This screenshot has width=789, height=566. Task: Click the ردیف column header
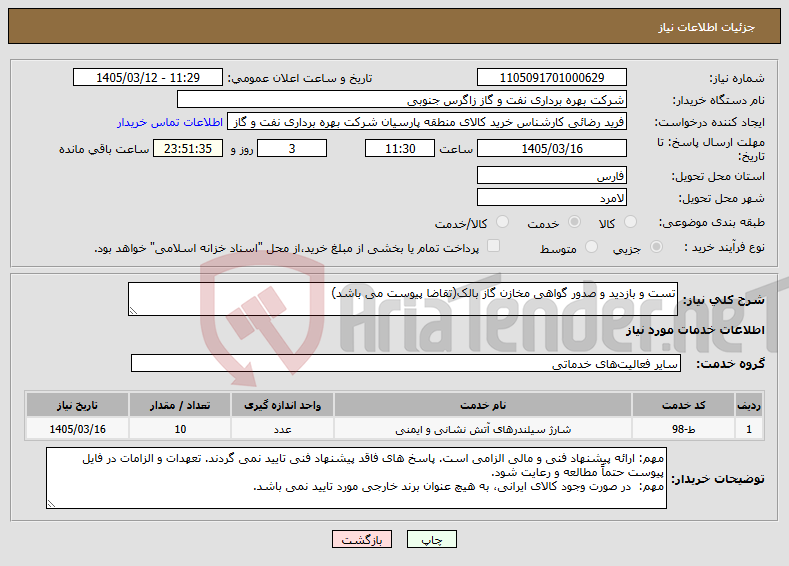tap(749, 405)
